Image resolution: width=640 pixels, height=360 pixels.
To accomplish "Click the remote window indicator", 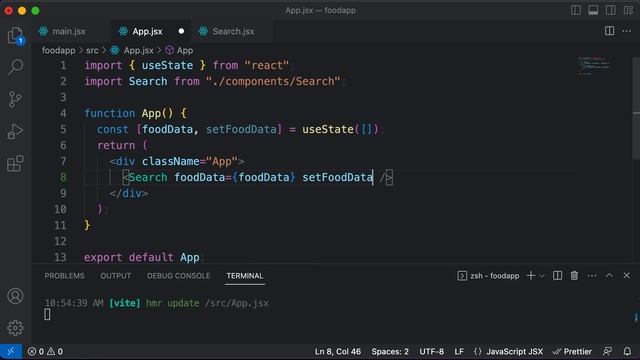I will (x=11, y=351).
